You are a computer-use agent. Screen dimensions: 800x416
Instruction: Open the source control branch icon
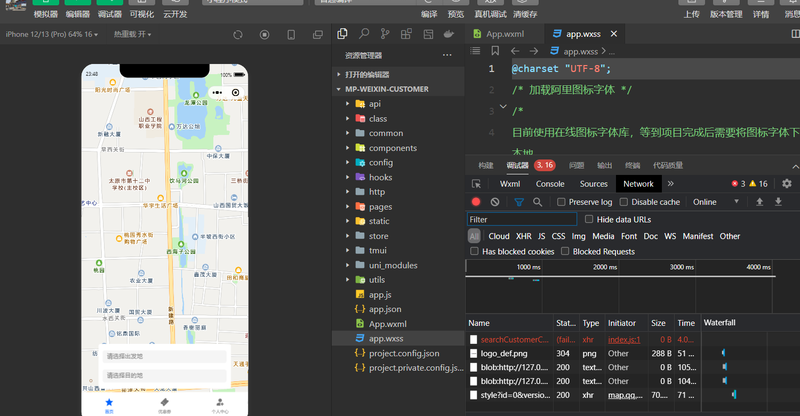[x=386, y=34]
